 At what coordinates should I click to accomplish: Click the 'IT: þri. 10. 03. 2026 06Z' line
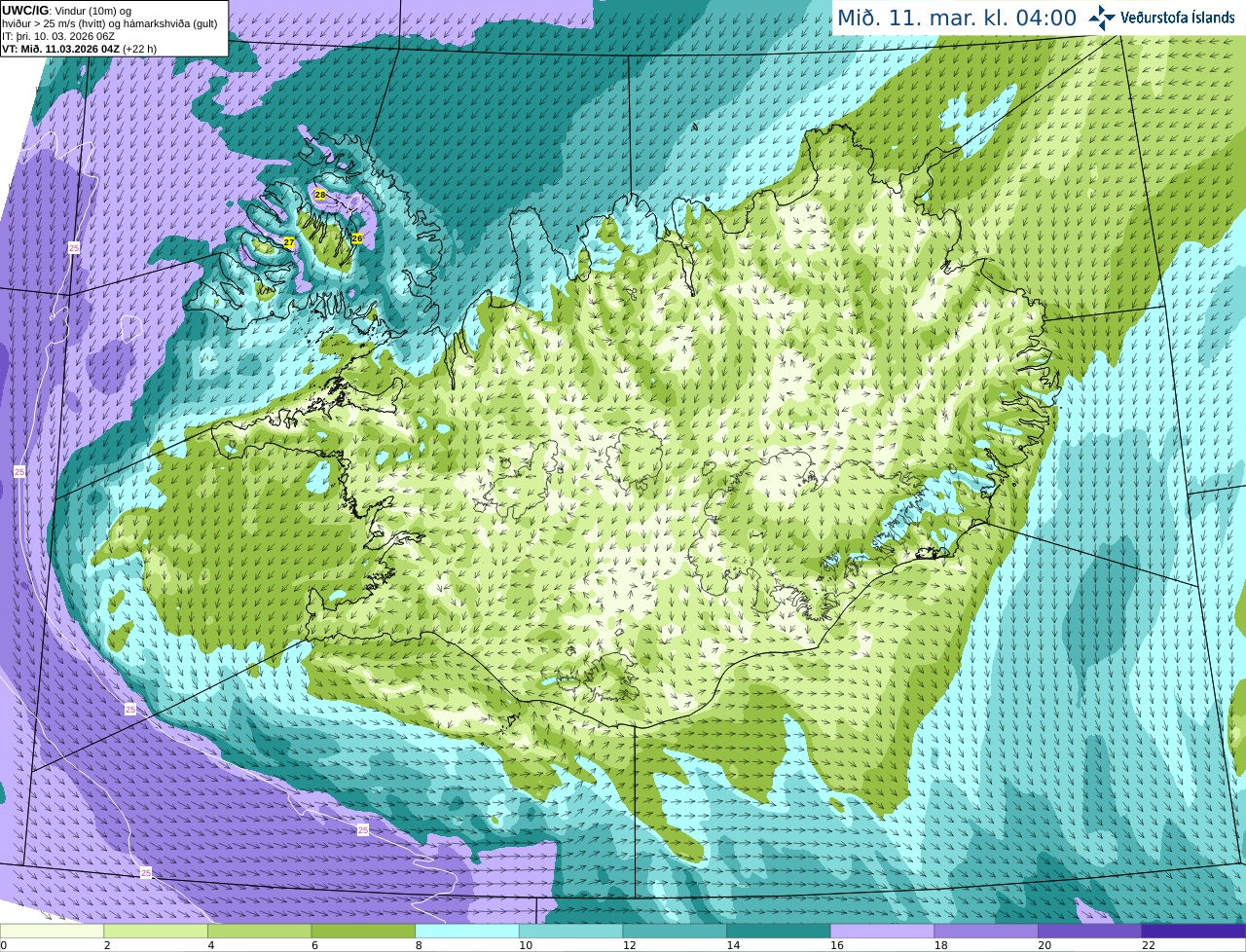point(58,36)
